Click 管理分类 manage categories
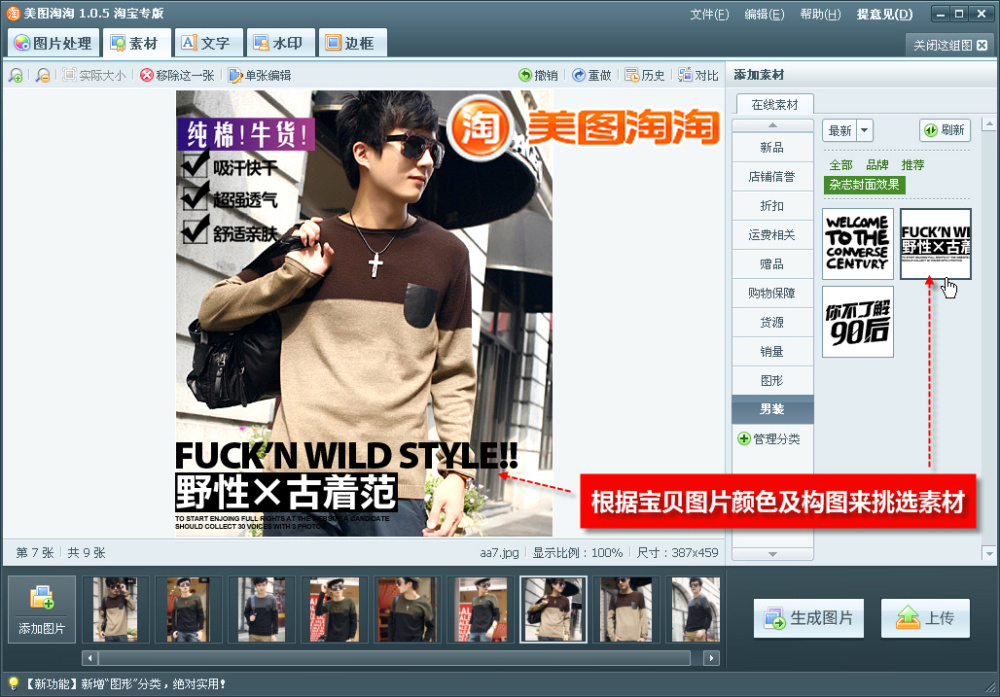 [769, 439]
